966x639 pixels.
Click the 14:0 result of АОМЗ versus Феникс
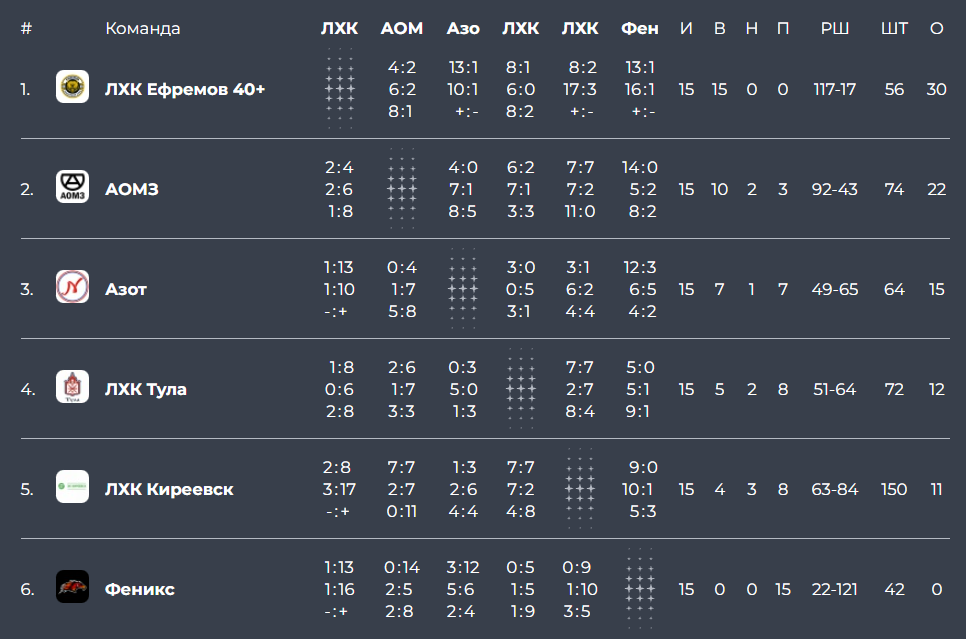639,168
